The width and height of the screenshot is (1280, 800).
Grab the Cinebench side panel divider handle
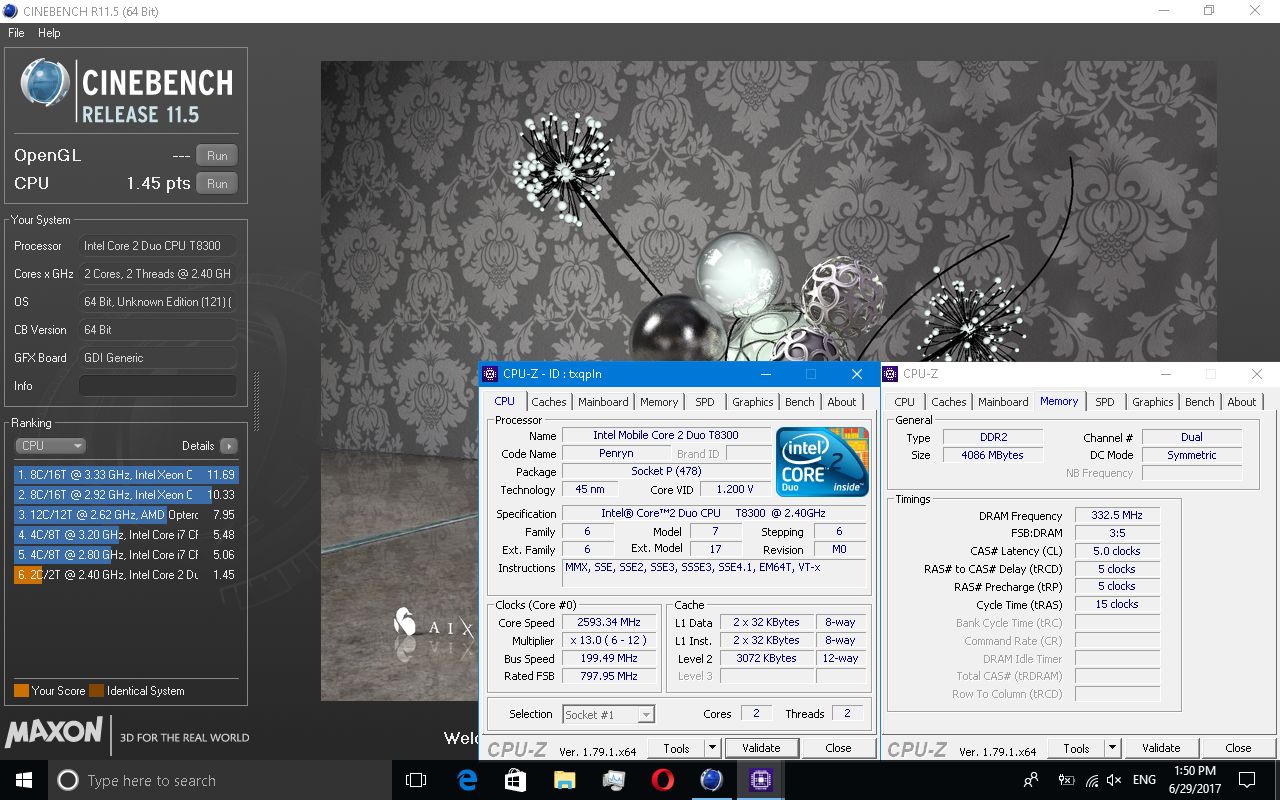(256, 401)
